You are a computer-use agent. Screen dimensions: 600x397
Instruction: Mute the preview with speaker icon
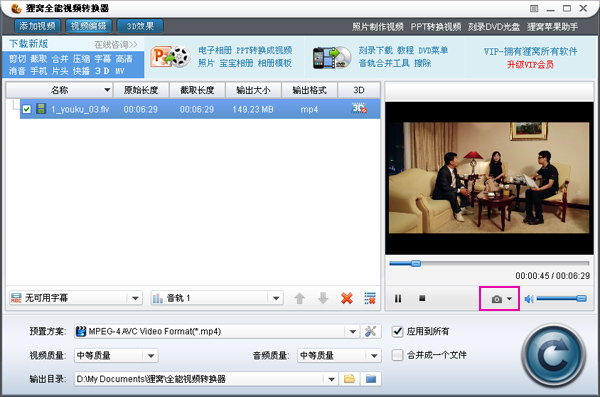(529, 299)
